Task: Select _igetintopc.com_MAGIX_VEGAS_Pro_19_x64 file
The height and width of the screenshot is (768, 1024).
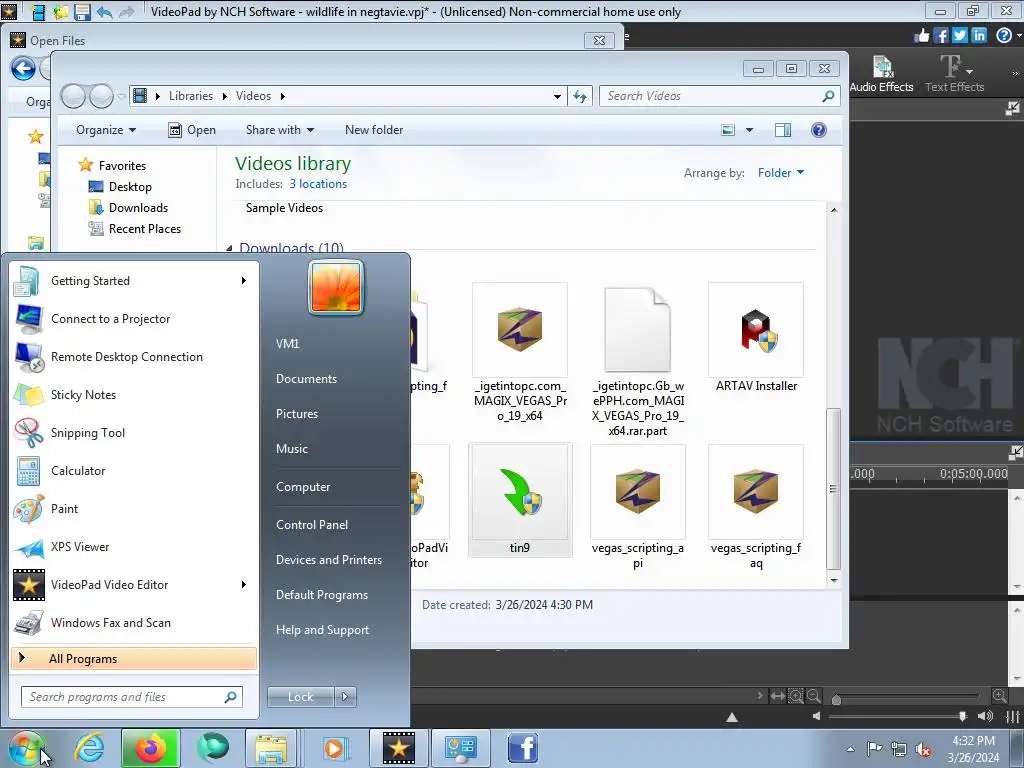Action: coord(520,353)
